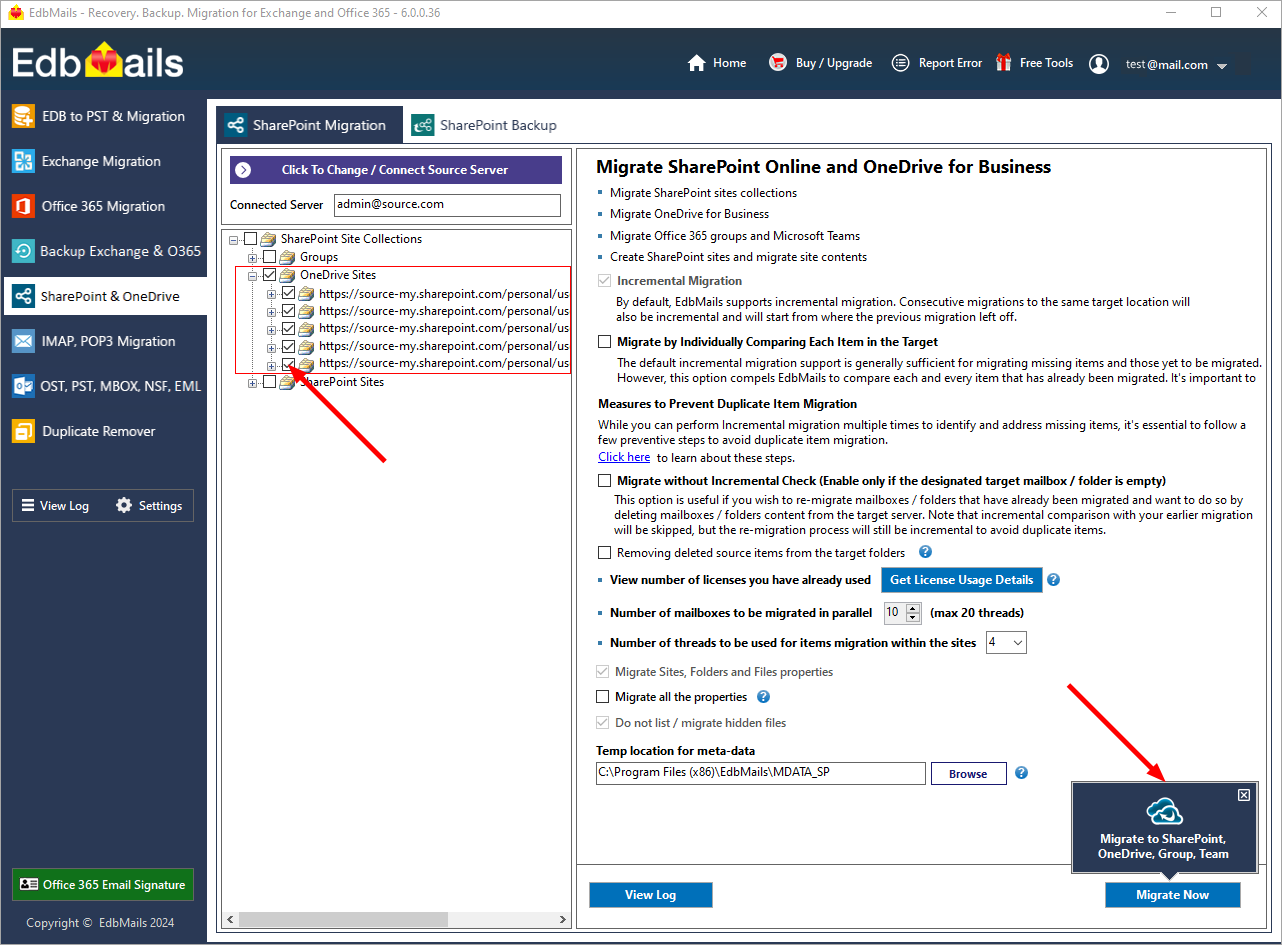Click the Settings gear icon

click(124, 505)
